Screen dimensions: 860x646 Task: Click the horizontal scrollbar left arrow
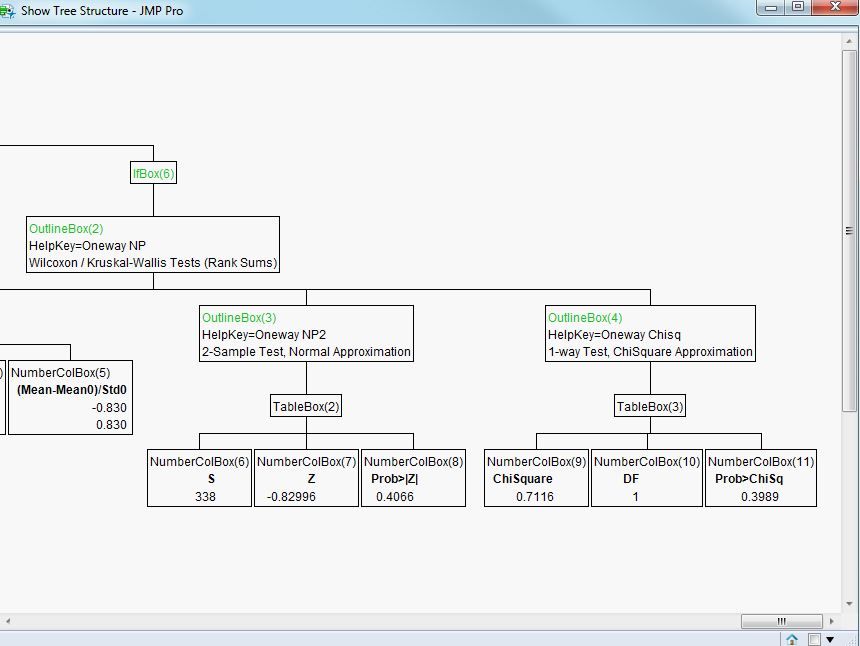click(x=8, y=621)
